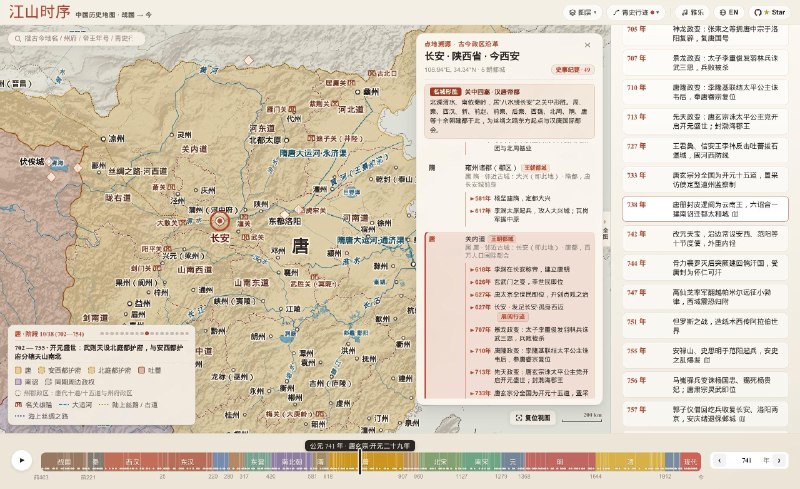Click the 东都洛阳 city label on map

point(285,221)
